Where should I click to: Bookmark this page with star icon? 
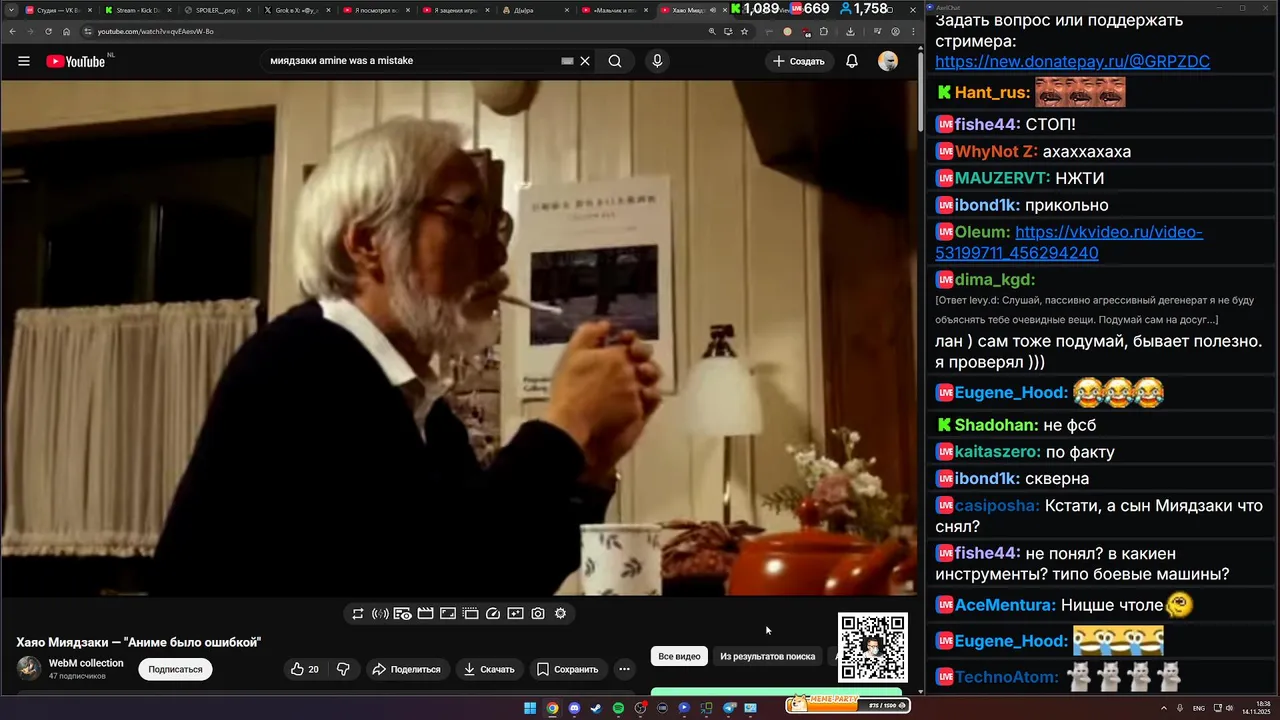744,31
